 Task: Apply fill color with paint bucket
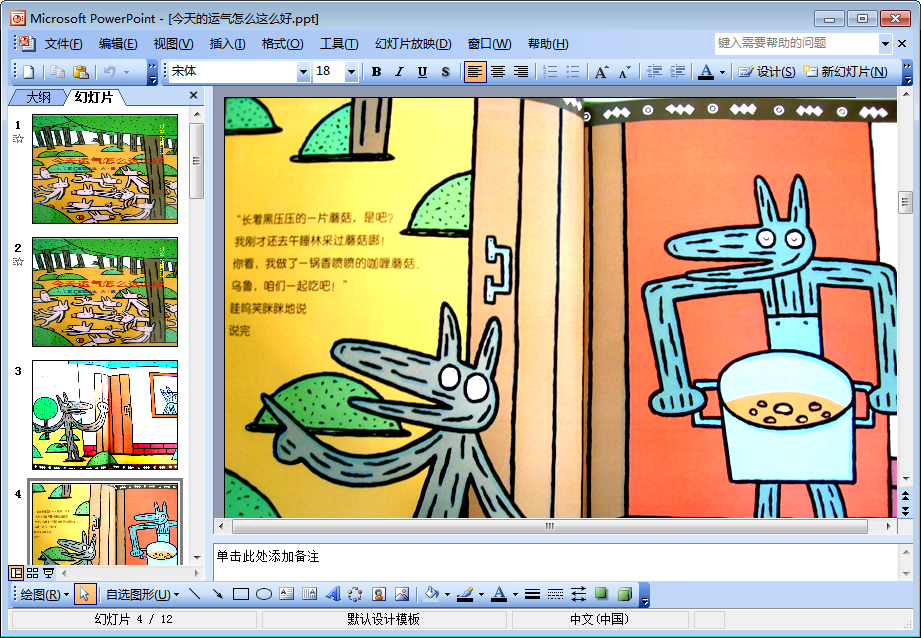pyautogui.click(x=432, y=595)
